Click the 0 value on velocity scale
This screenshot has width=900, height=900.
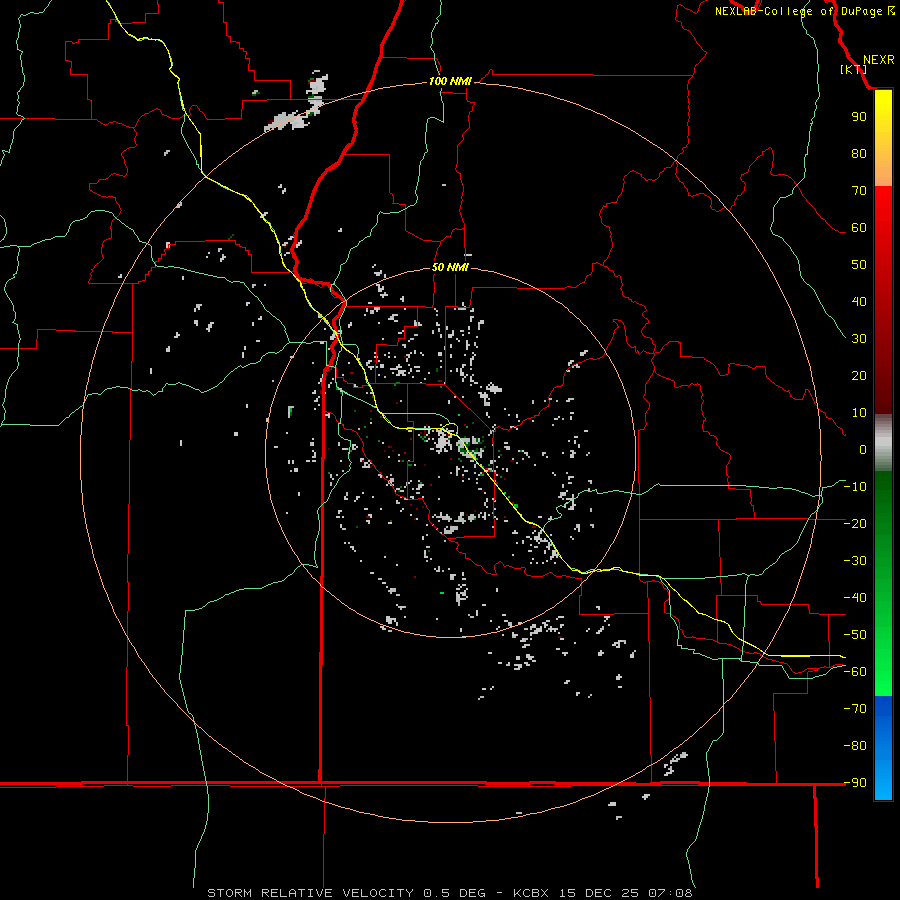pos(863,449)
